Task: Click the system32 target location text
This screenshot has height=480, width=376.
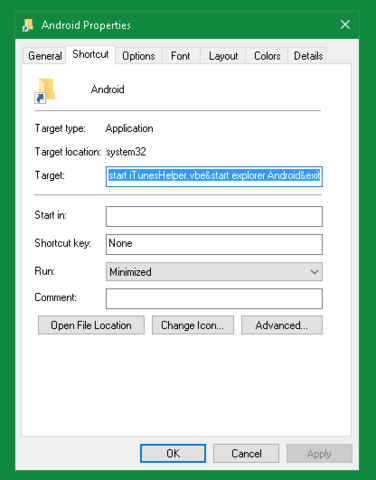Action: (126, 152)
